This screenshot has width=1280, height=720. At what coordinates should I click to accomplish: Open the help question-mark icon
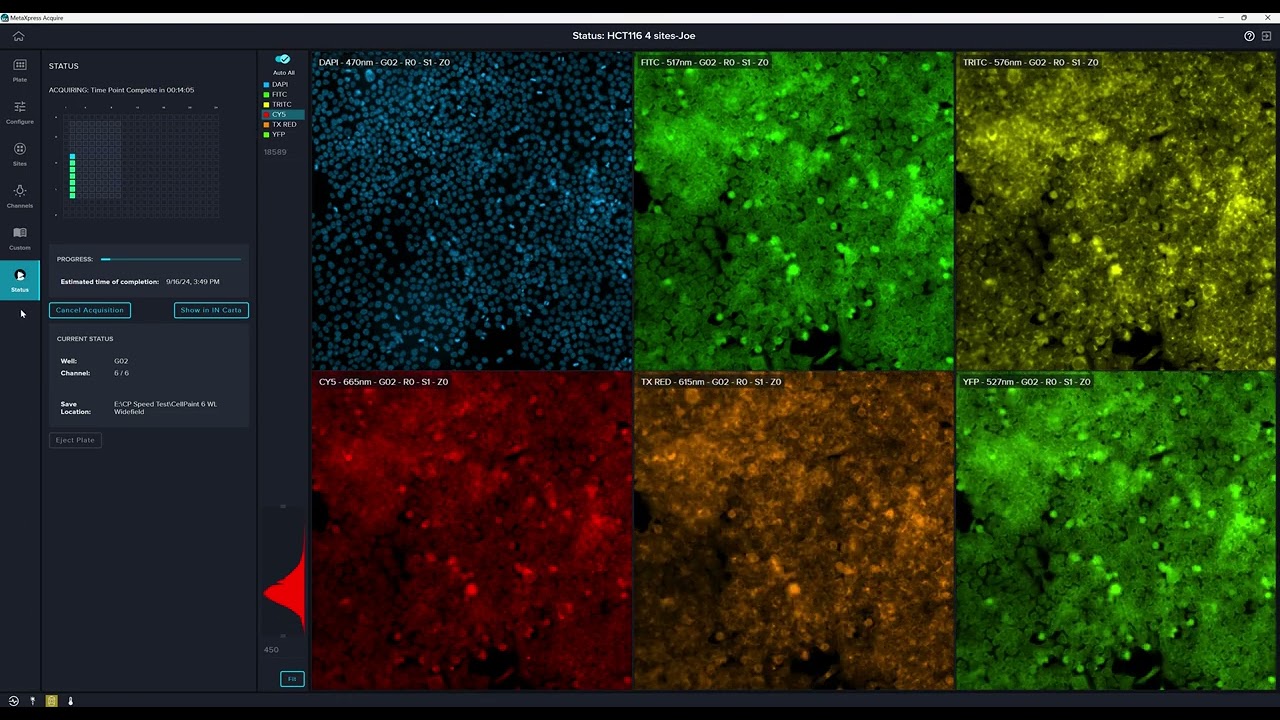click(1249, 36)
